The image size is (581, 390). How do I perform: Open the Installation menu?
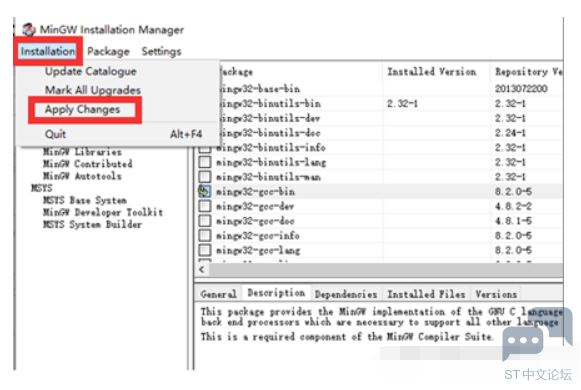pyautogui.click(x=47, y=51)
